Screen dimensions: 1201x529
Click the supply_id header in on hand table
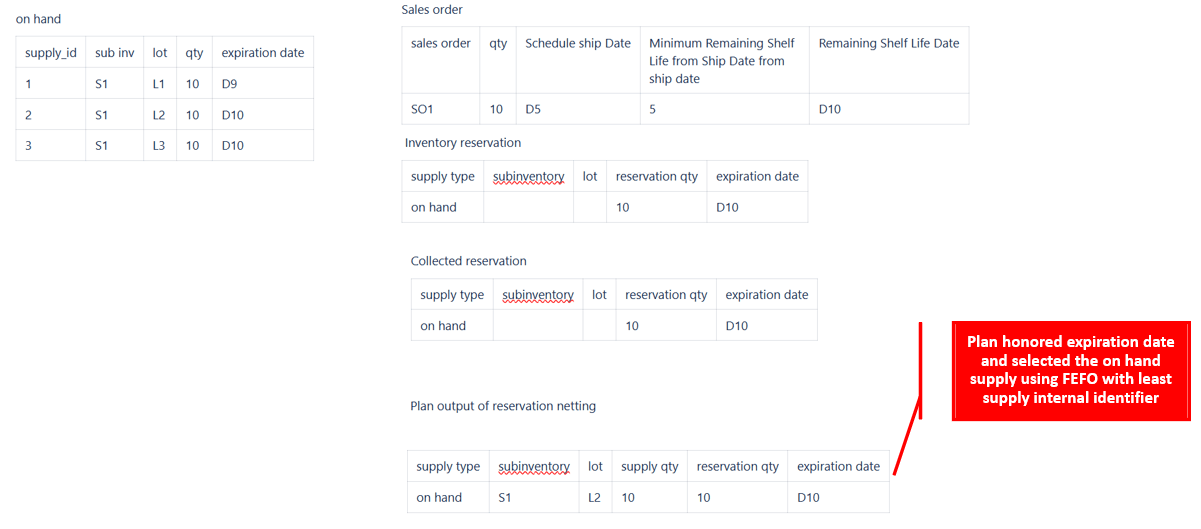tap(51, 53)
